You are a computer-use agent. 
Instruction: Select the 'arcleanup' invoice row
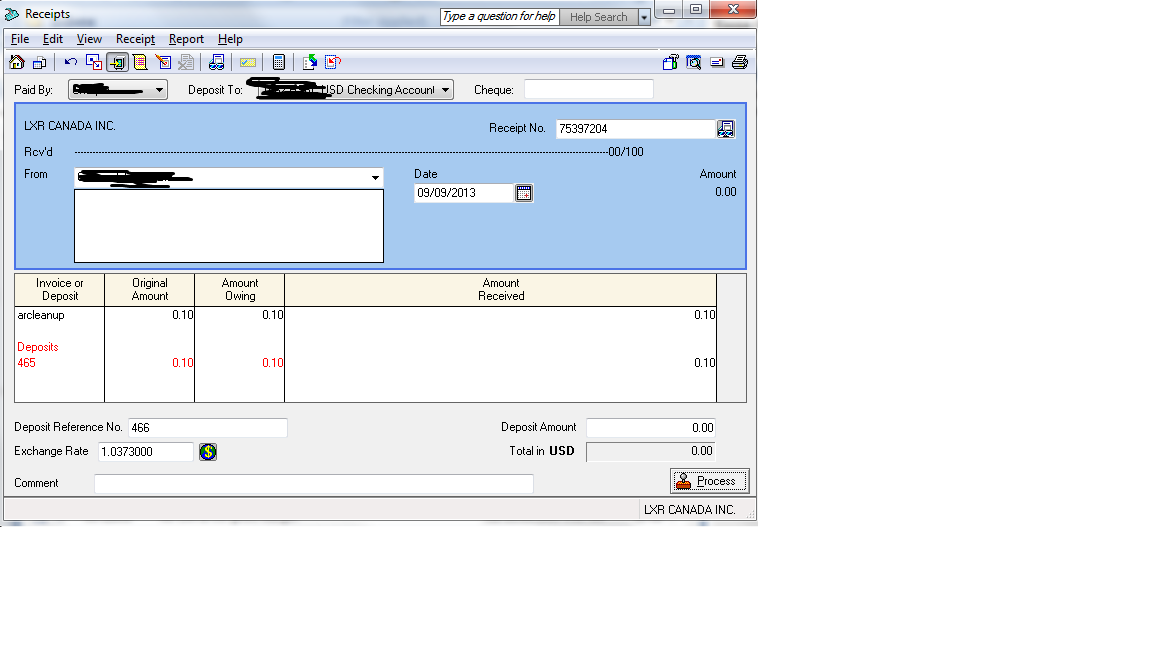click(365, 315)
